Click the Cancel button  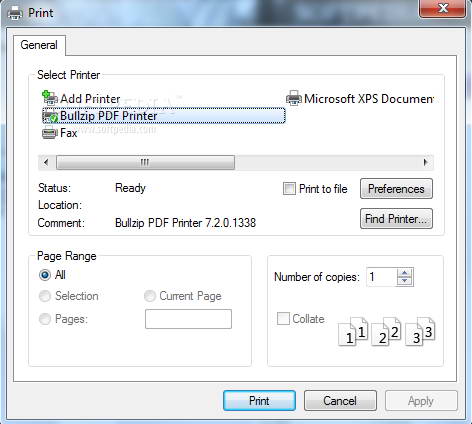pos(340,400)
